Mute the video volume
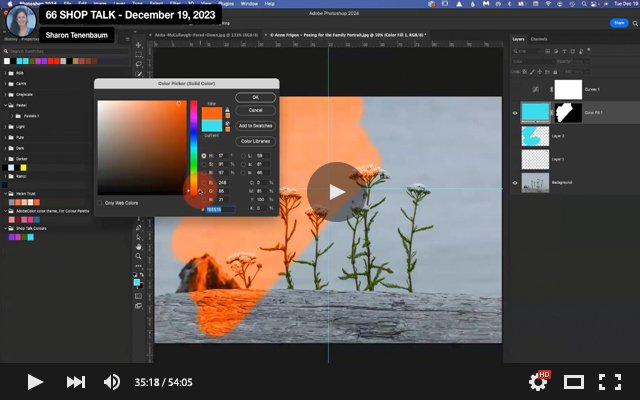Image resolution: width=640 pixels, height=400 pixels. tap(111, 382)
